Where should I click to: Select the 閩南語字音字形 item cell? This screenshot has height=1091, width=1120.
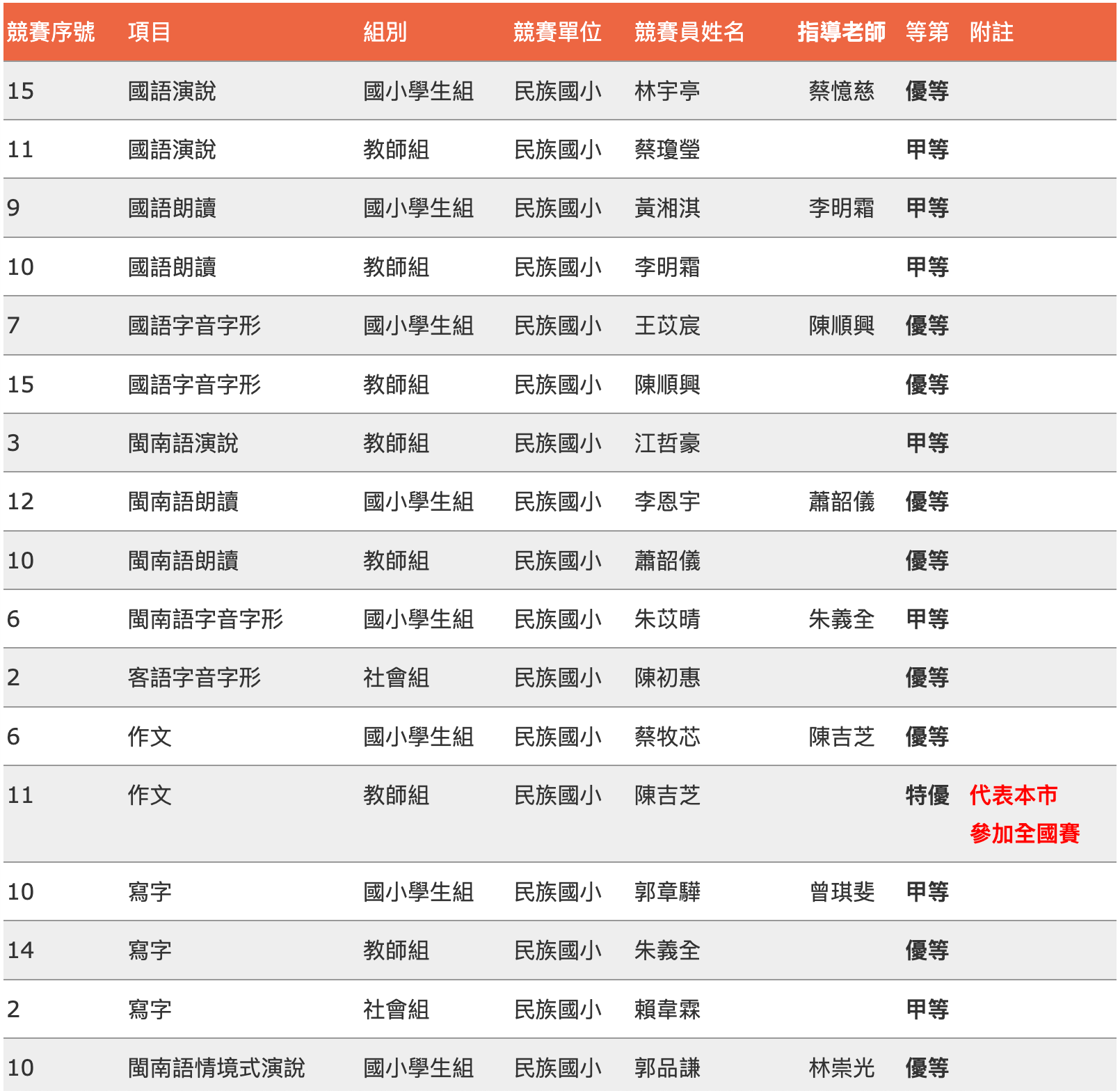205,619
